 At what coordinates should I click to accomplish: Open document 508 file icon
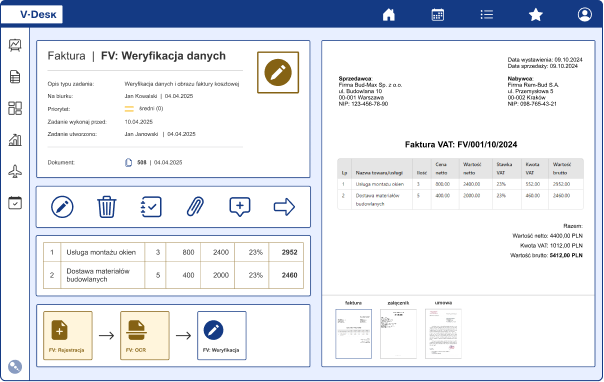click(129, 163)
